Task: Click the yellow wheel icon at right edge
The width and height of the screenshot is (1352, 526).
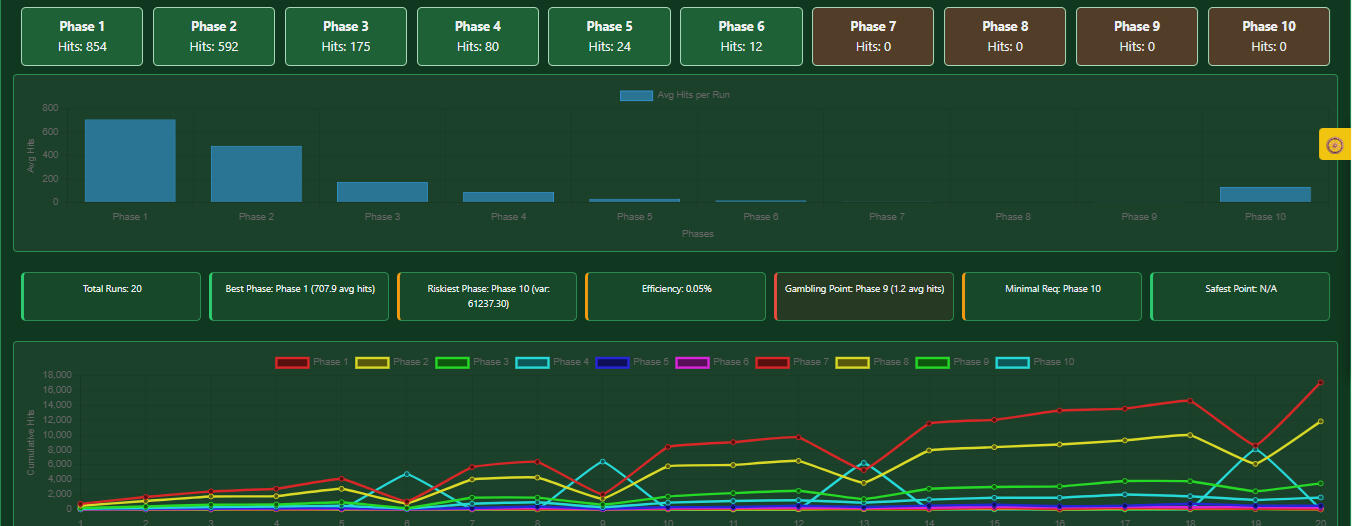Action: tap(1335, 144)
